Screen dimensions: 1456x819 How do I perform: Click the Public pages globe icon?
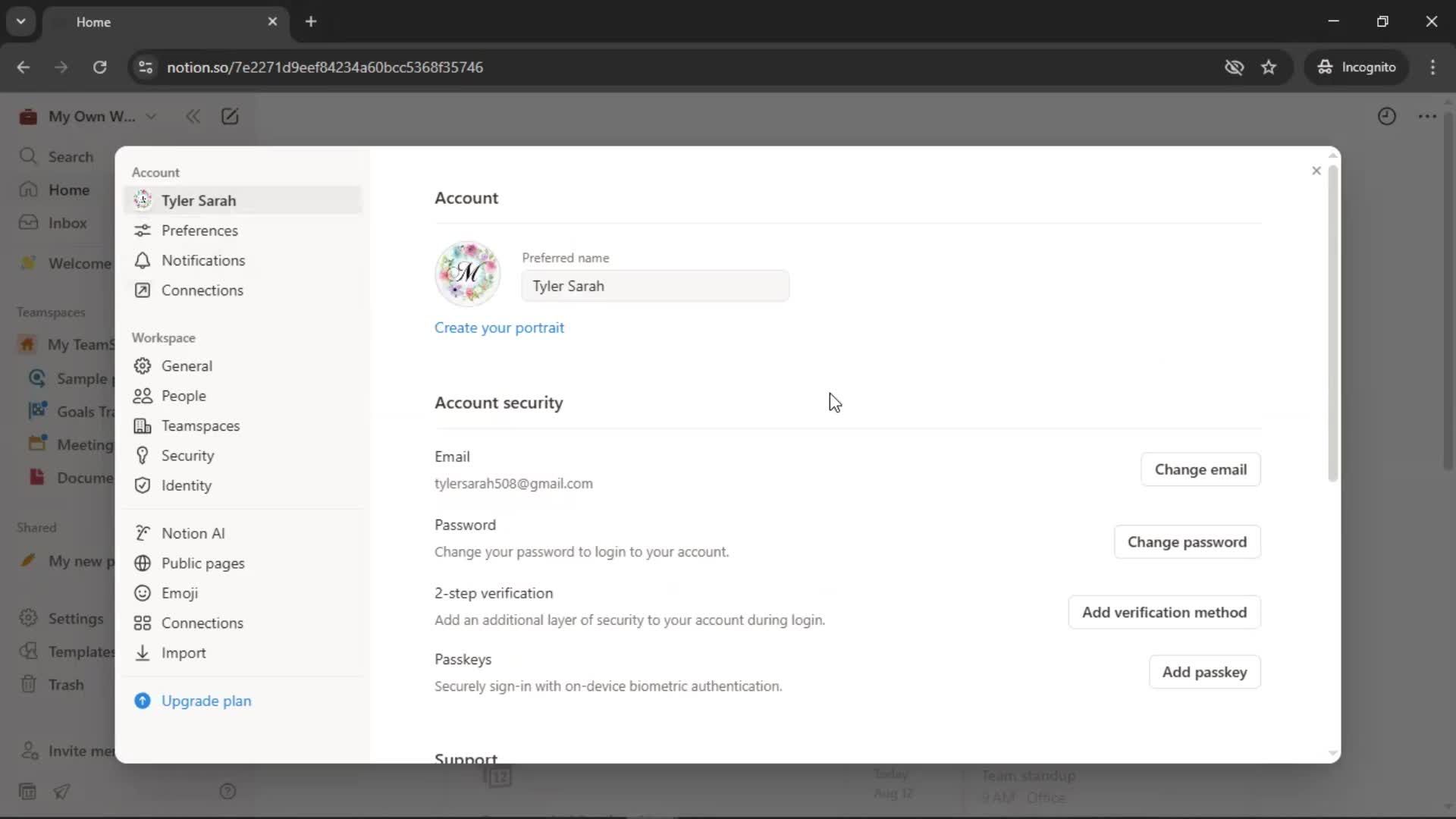pyautogui.click(x=143, y=563)
